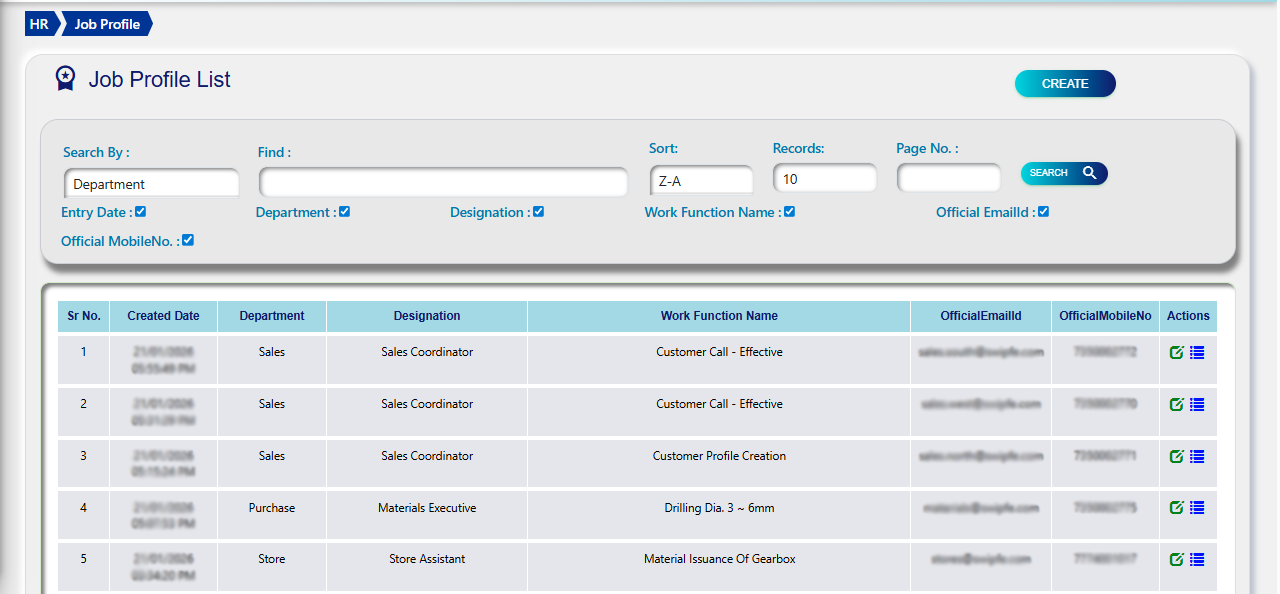The width and height of the screenshot is (1280, 594).
Task: Edit the Store Assistant job profile
Action: (1176, 560)
